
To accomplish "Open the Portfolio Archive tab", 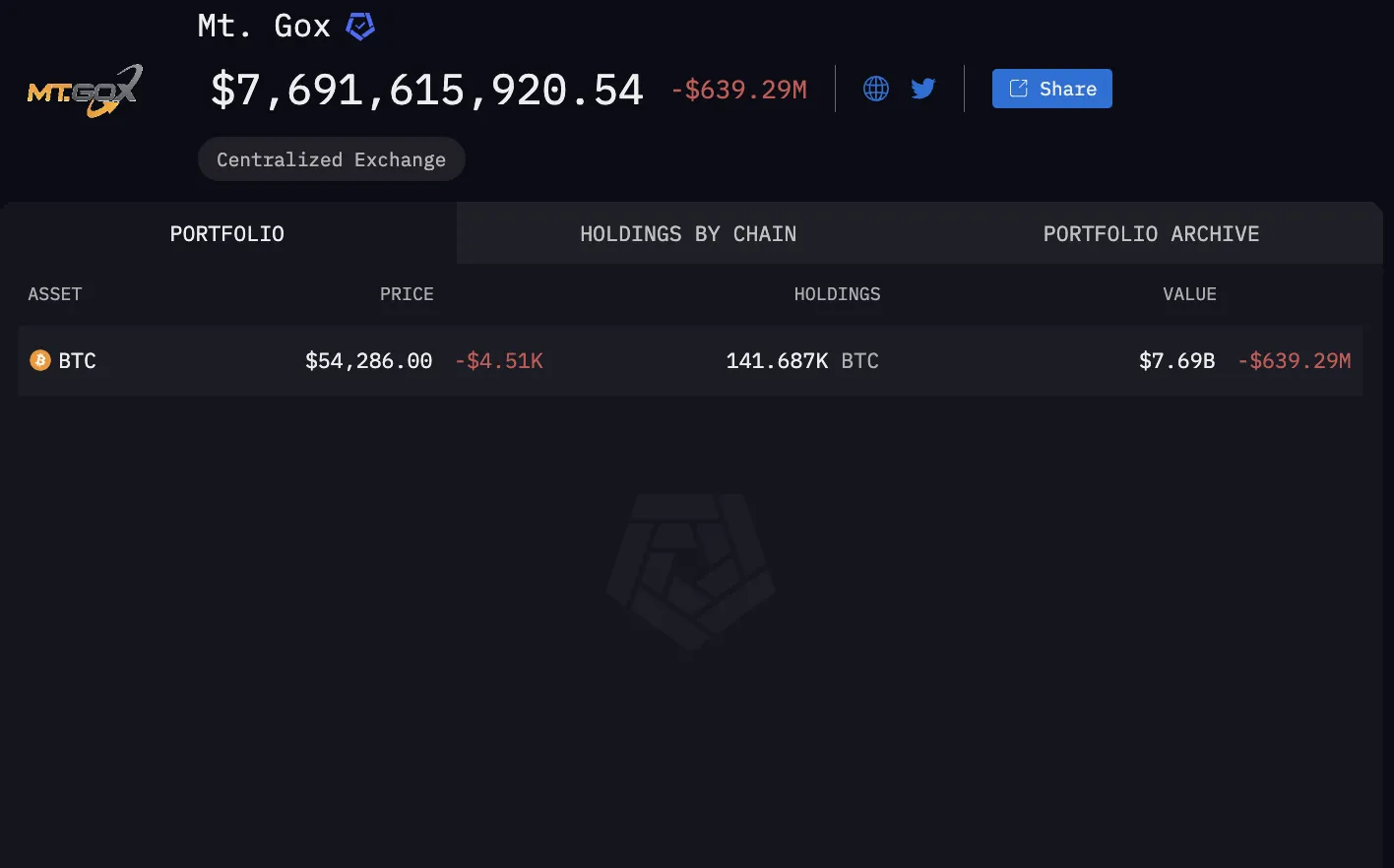I will pos(1151,234).
